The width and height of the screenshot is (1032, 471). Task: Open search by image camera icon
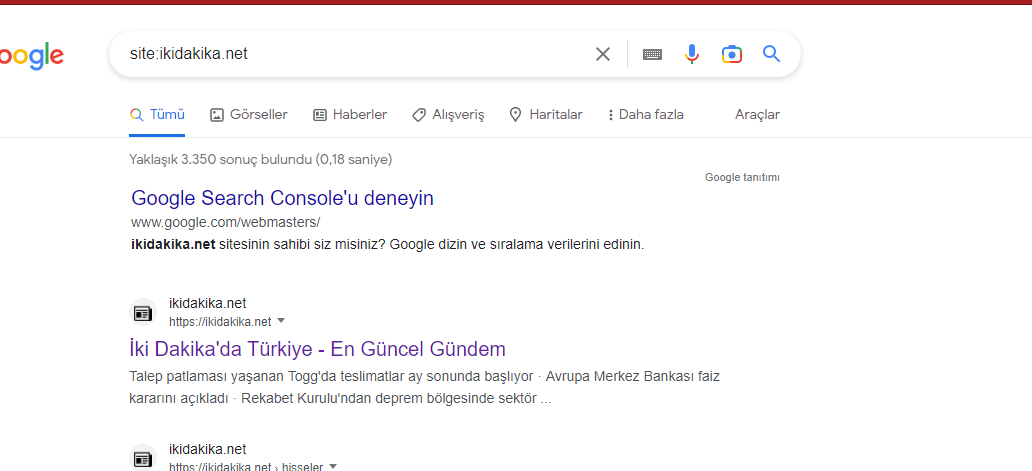732,54
